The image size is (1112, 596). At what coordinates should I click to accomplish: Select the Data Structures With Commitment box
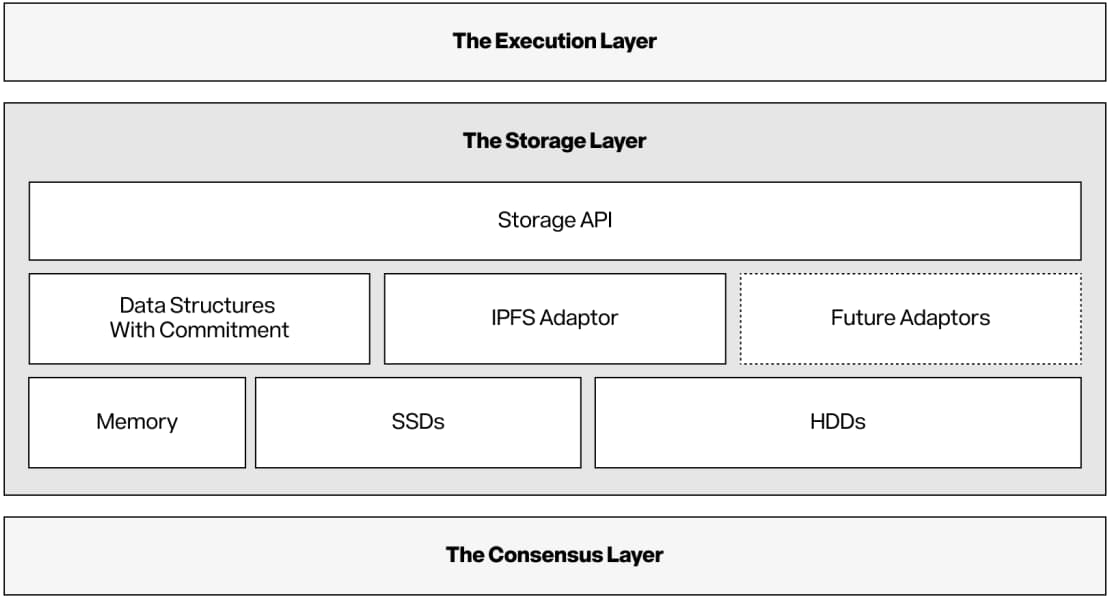[199, 319]
